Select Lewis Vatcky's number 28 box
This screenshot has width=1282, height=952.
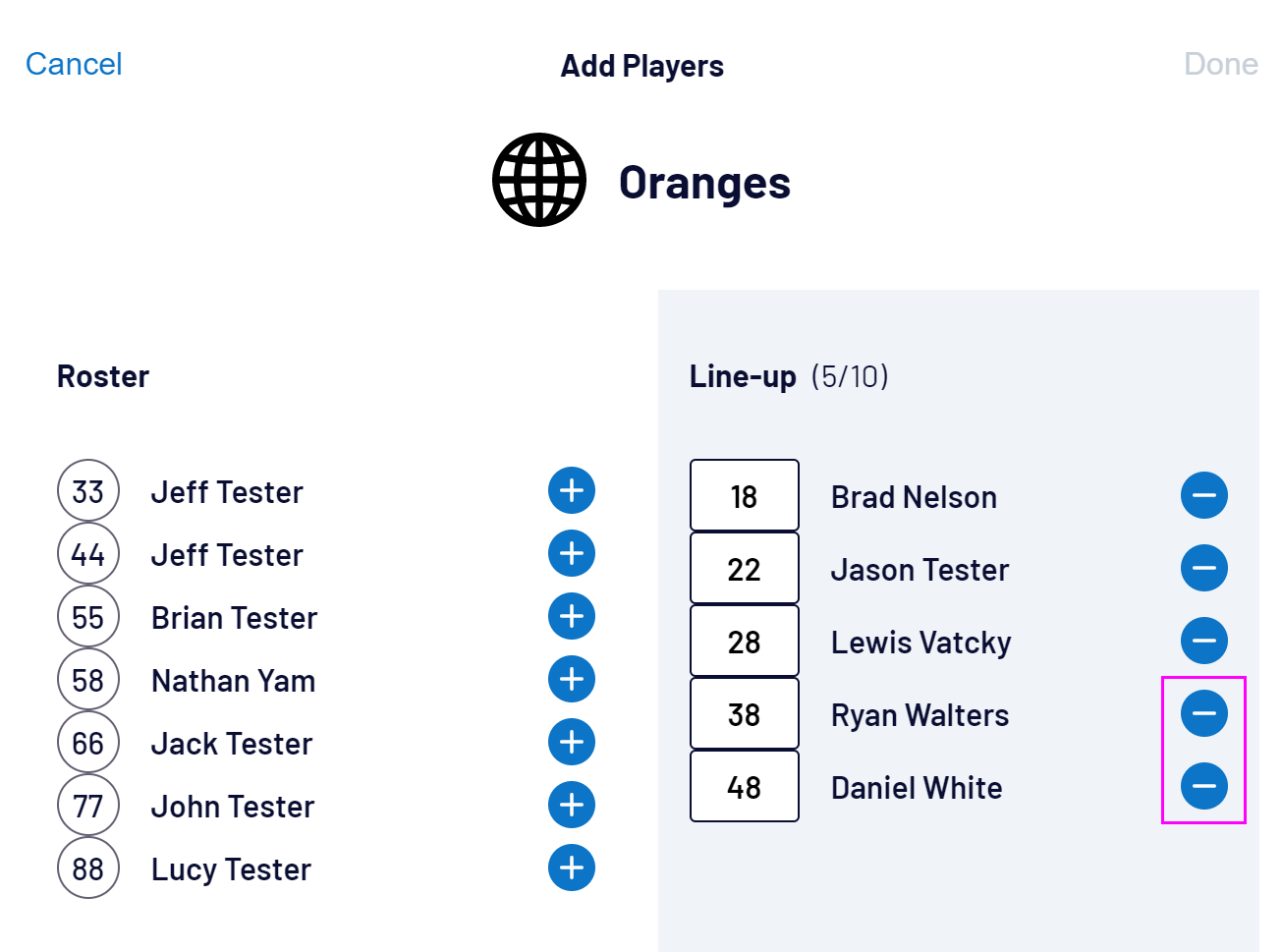(745, 642)
